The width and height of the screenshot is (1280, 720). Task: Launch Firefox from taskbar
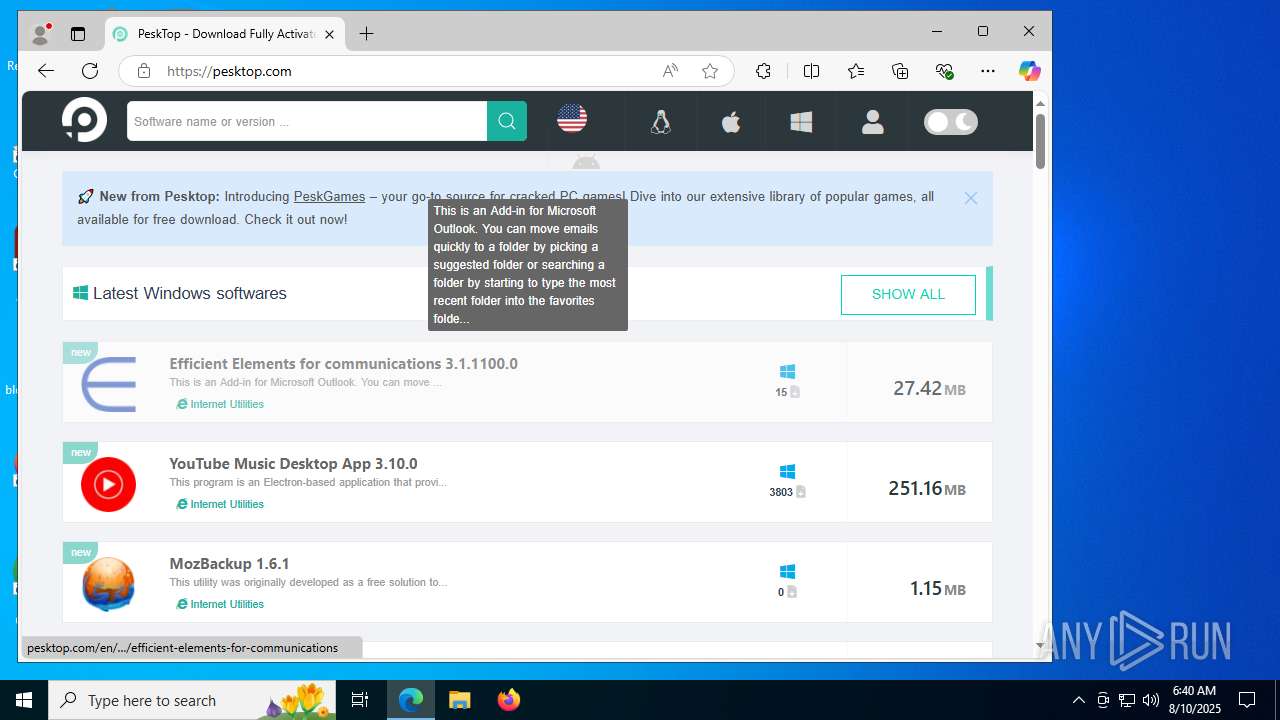coord(508,700)
